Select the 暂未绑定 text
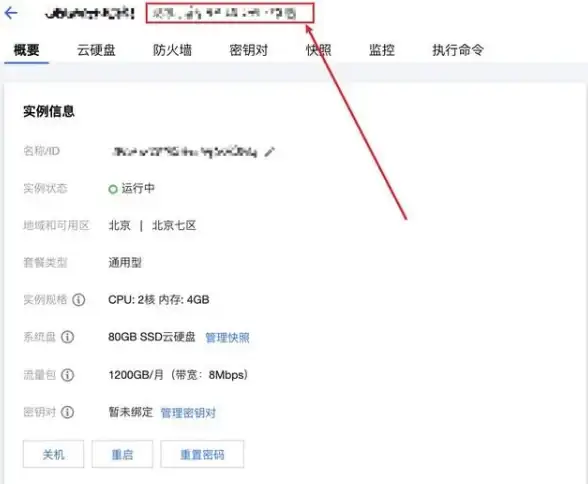The image size is (588, 484). pos(131,412)
